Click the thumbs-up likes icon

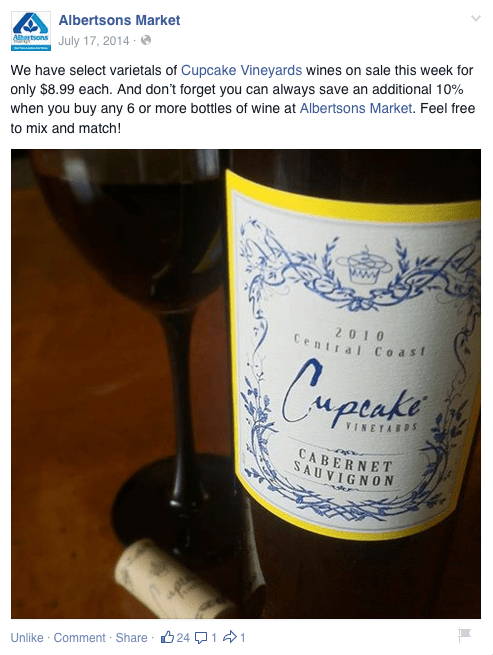click(x=167, y=637)
